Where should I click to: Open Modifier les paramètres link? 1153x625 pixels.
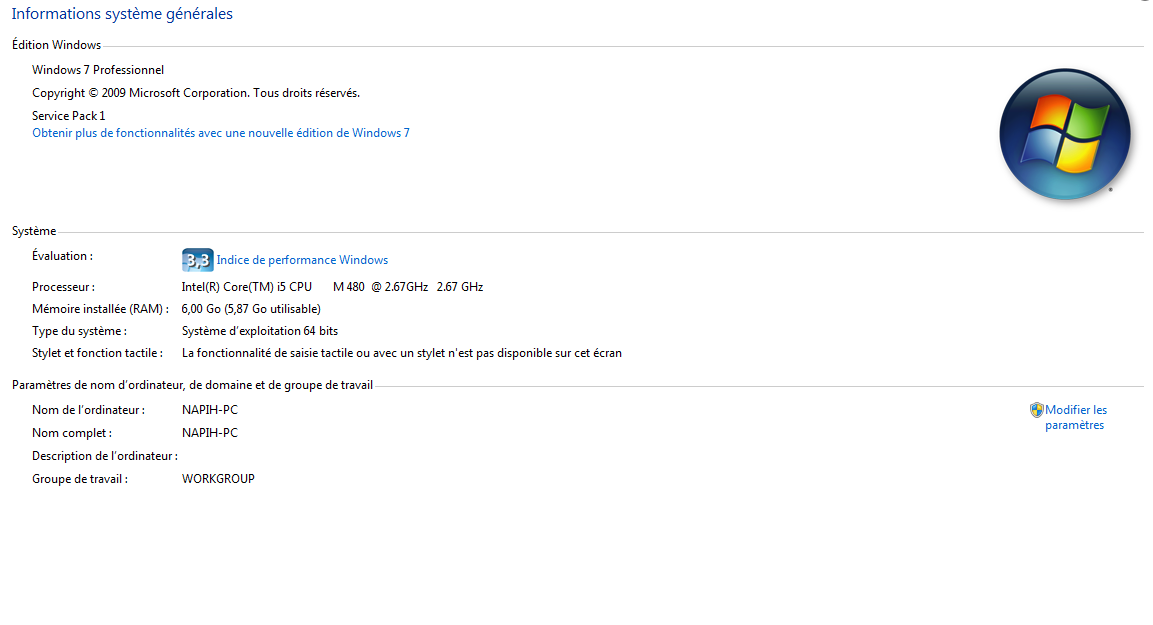pyautogui.click(x=1076, y=418)
